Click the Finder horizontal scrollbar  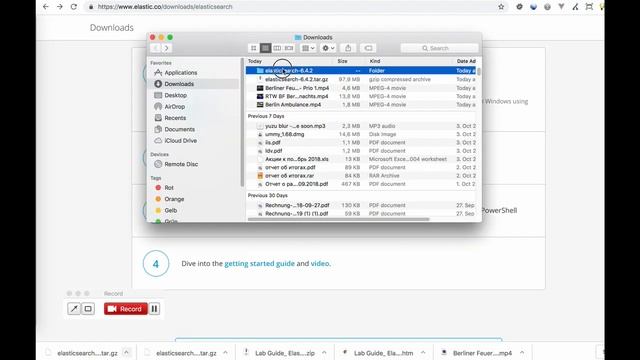click(x=339, y=219)
